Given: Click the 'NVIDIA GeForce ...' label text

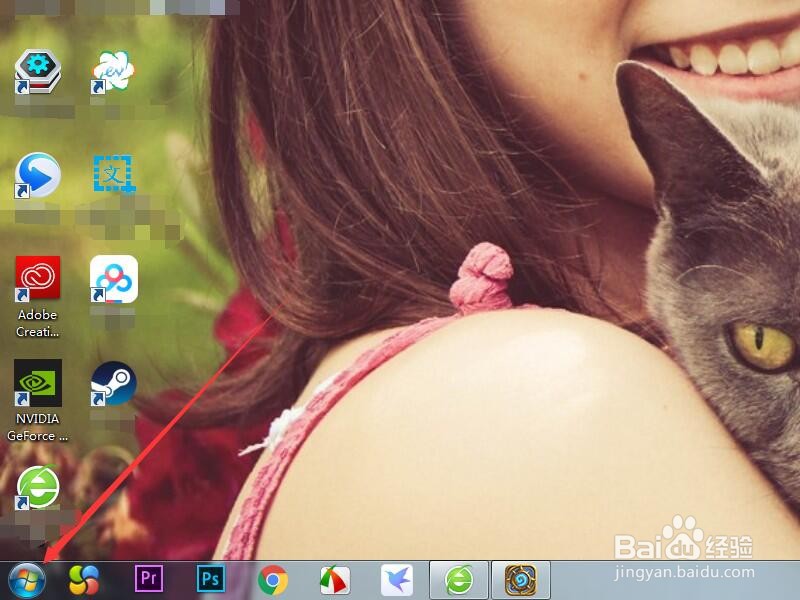Looking at the screenshot, I should pos(37,427).
